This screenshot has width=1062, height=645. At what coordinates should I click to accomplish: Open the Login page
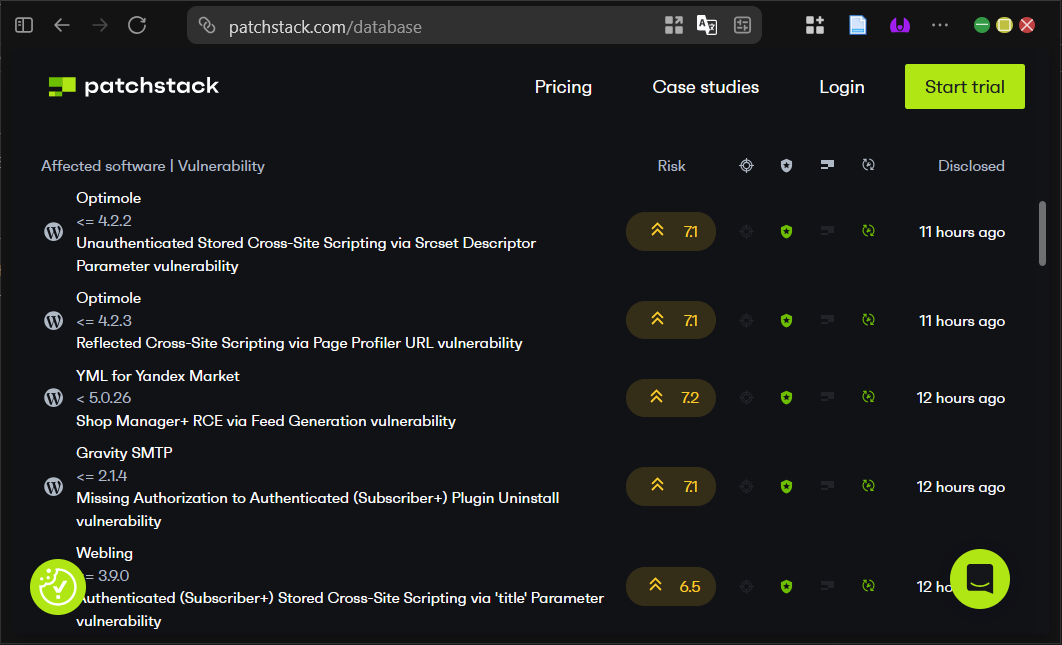coord(842,87)
